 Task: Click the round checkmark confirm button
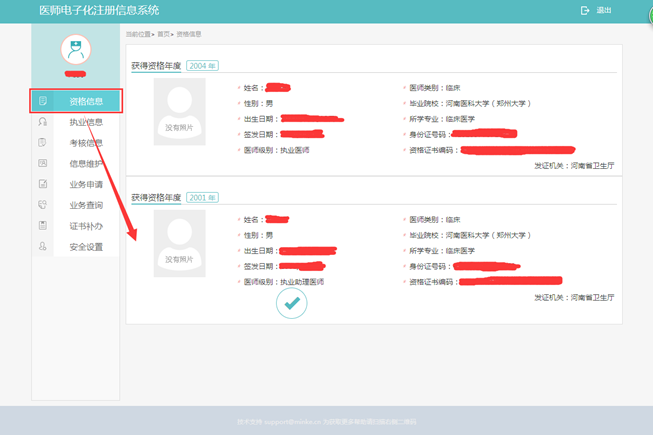pyautogui.click(x=292, y=303)
